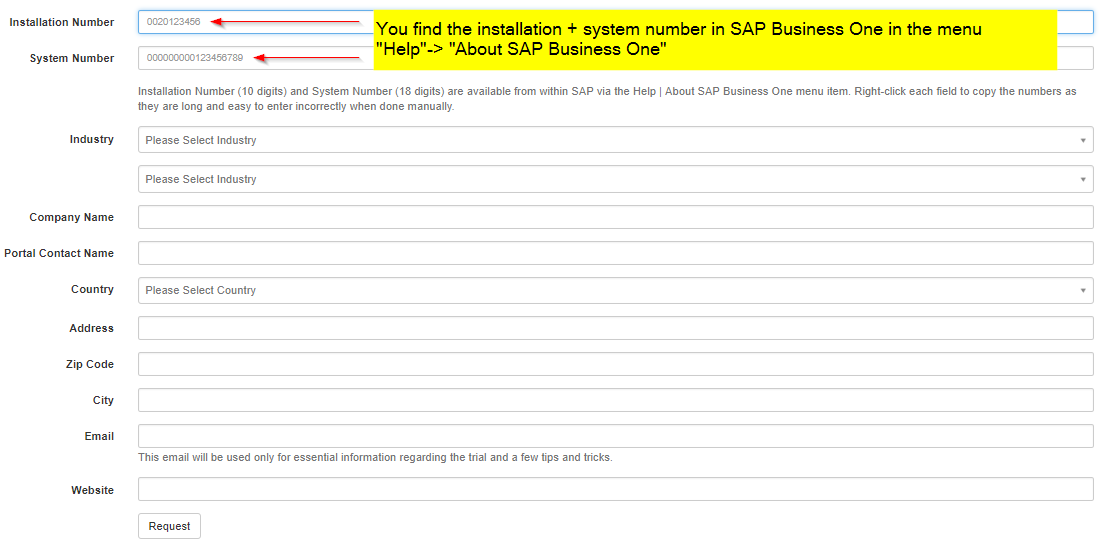Click the Address input field

615,328
